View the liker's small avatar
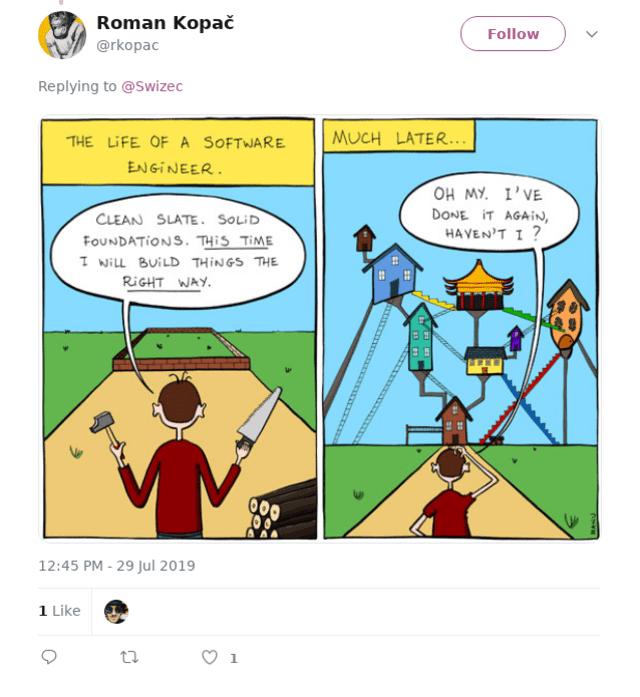 tap(116, 611)
